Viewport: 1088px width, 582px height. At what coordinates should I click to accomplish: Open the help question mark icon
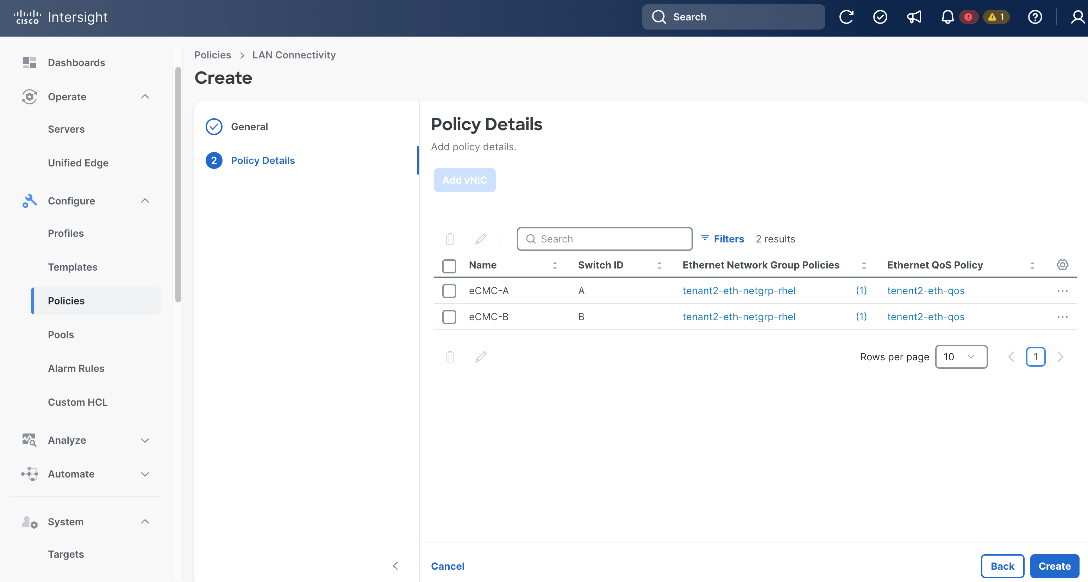point(1035,17)
